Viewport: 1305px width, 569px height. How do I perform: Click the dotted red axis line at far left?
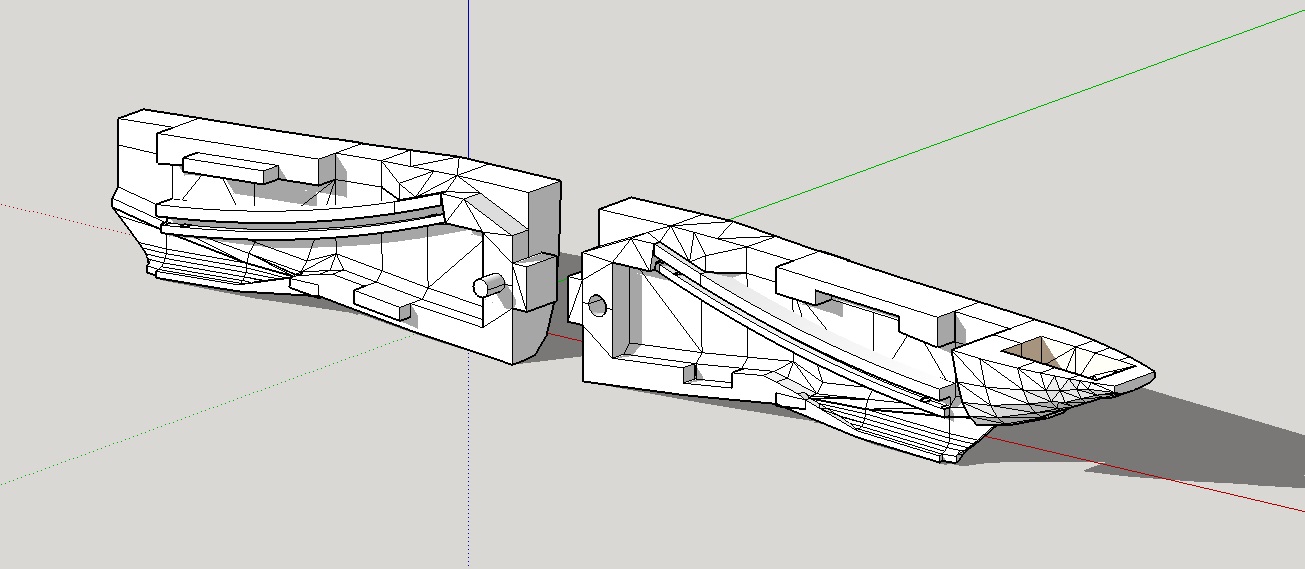coord(50,213)
